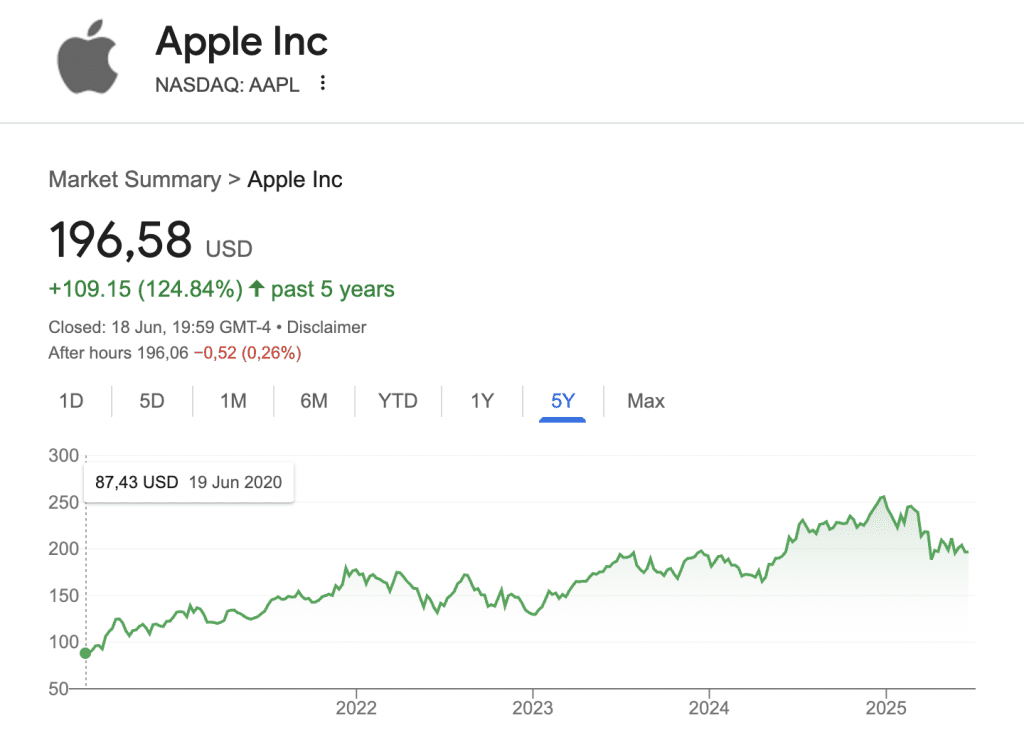
Task: Select the 5D time range tab
Action: (152, 401)
